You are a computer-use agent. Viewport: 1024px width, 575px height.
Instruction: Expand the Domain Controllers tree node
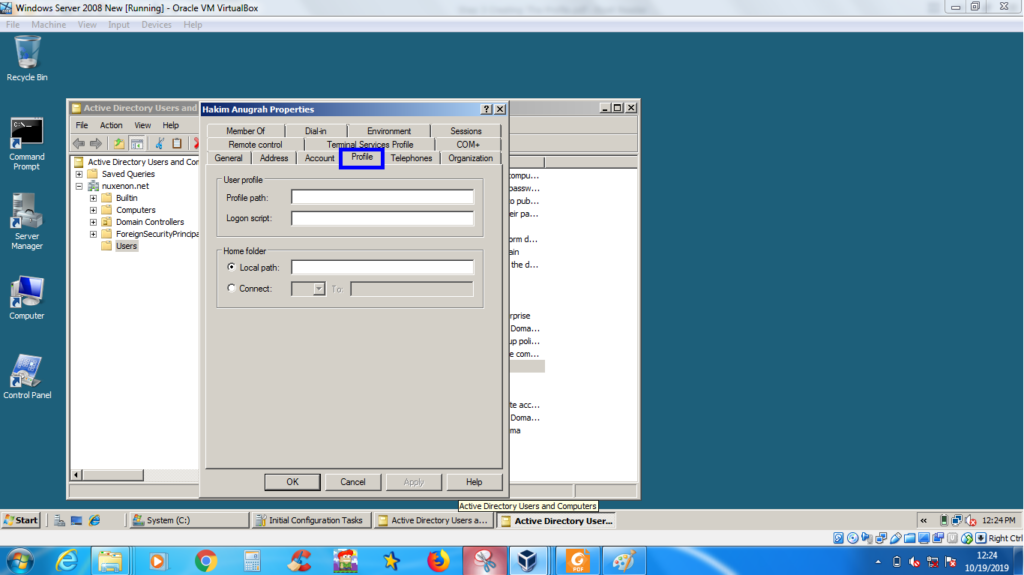[93, 222]
